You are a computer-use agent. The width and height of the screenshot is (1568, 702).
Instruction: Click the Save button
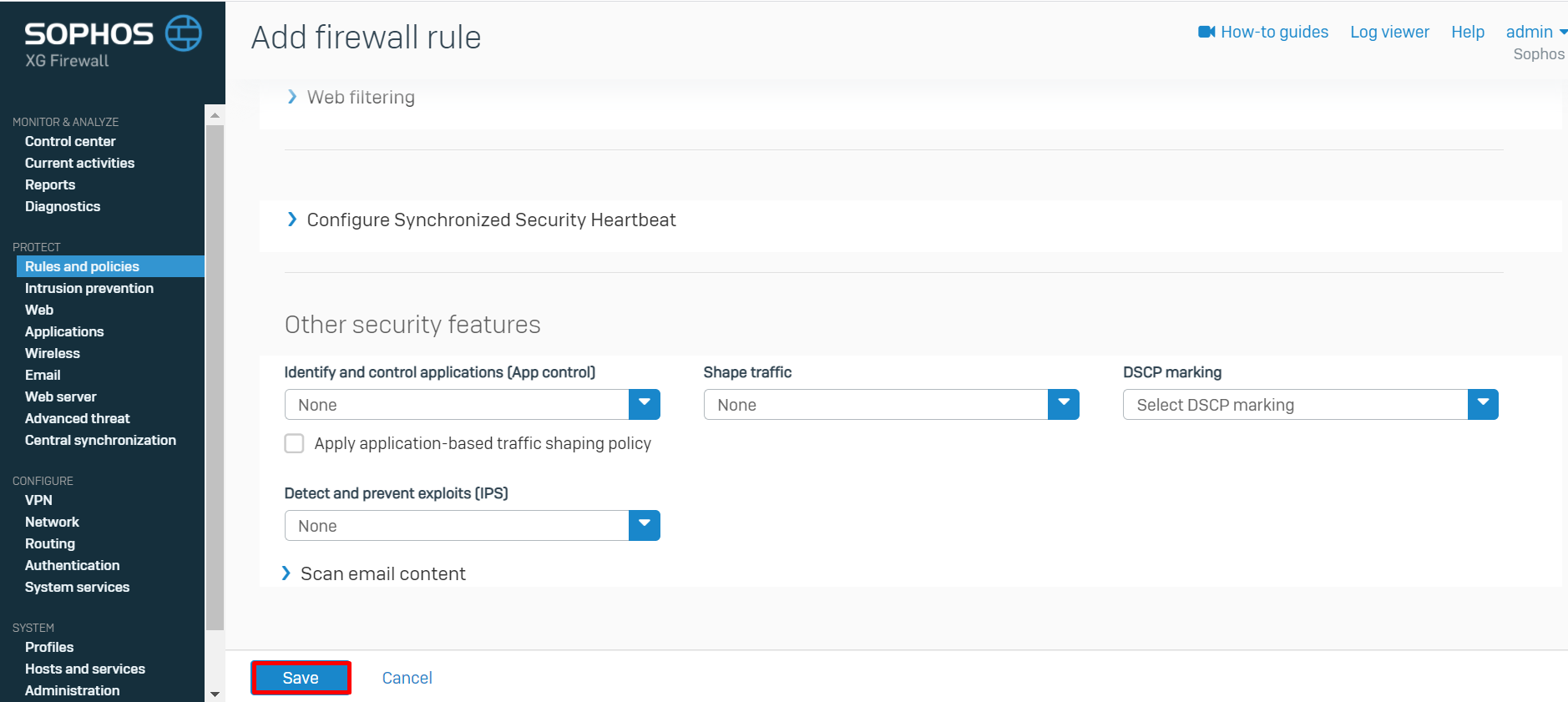(301, 678)
